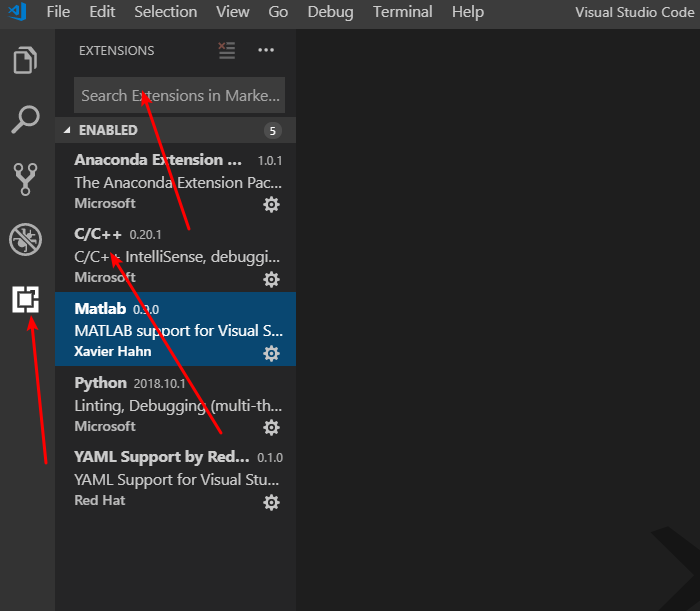Select the C/C++ extension entry
This screenshot has height=611, width=700.
coord(175,255)
